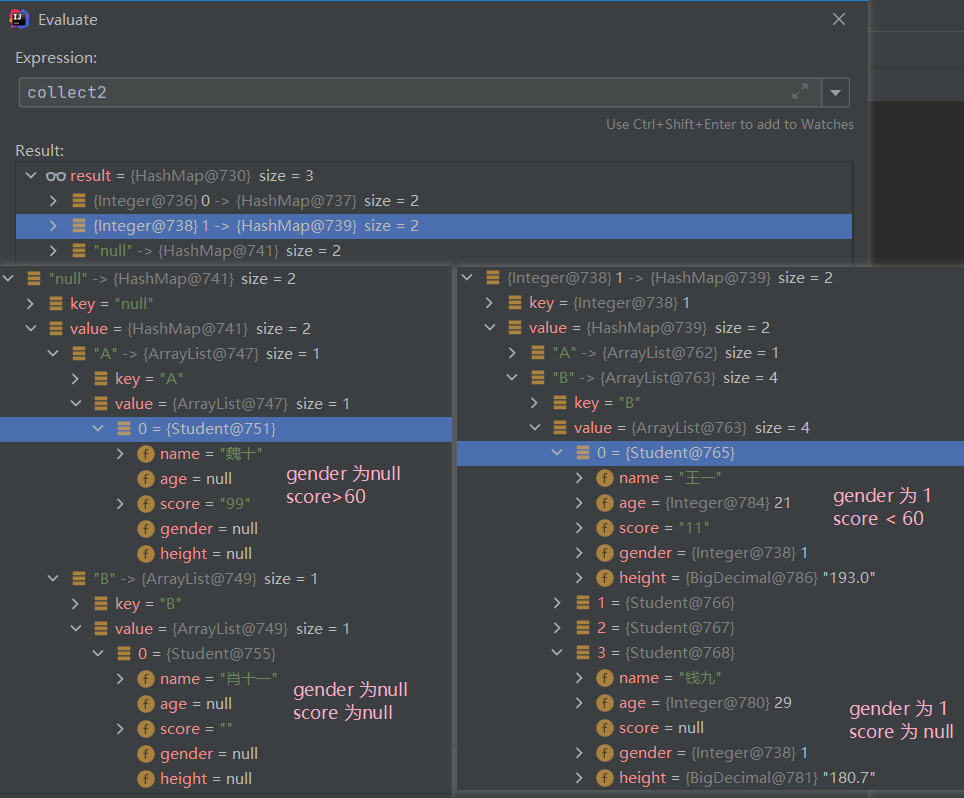Image resolution: width=964 pixels, height=798 pixels.
Task: Click list element icon of 1 = Student@766
Action: (x=583, y=603)
